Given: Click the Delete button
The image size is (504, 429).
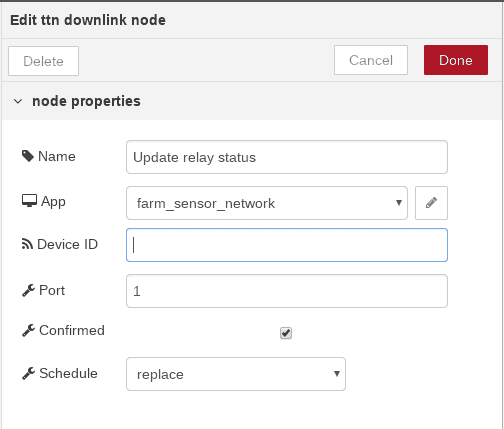Looking at the screenshot, I should coord(43,61).
